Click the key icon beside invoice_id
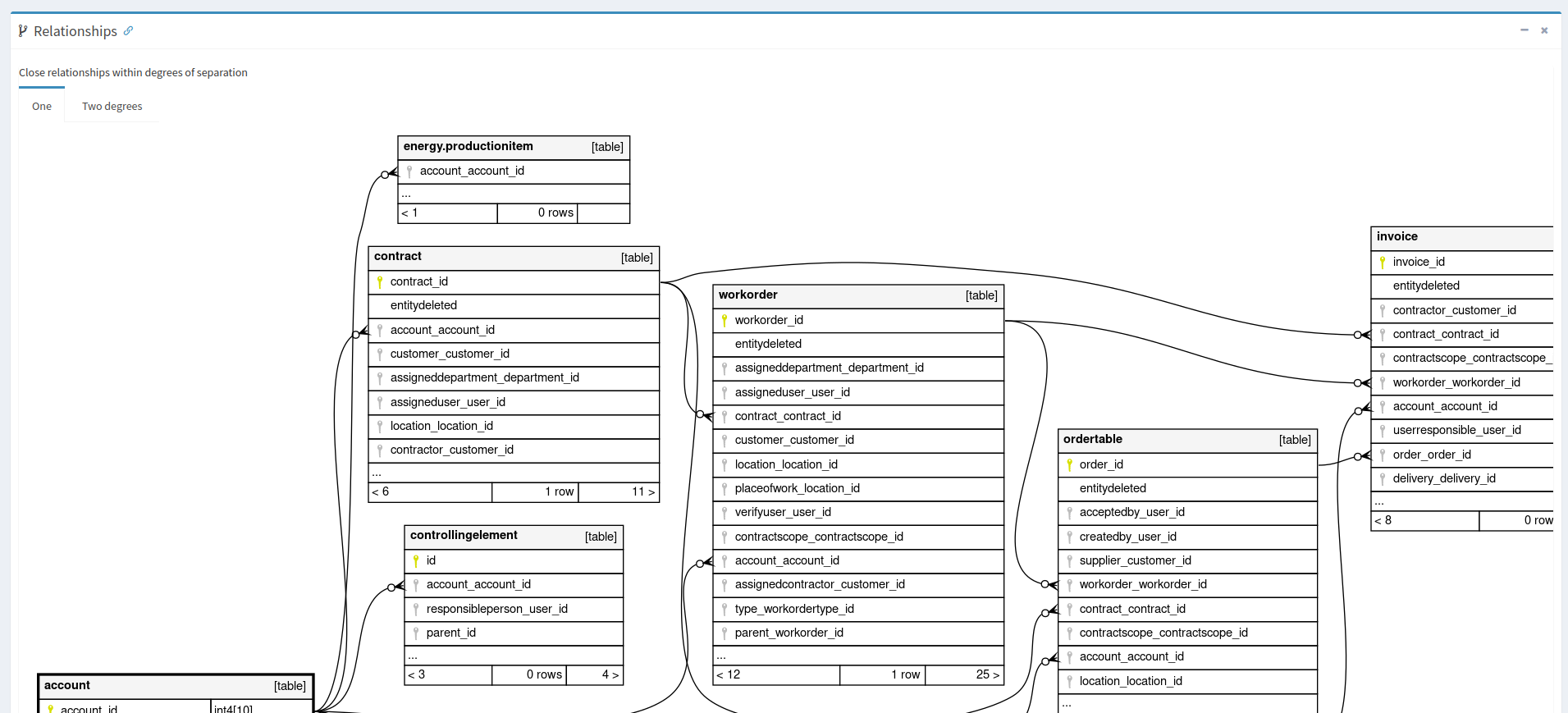This screenshot has height=713, width=1568. 1383,263
